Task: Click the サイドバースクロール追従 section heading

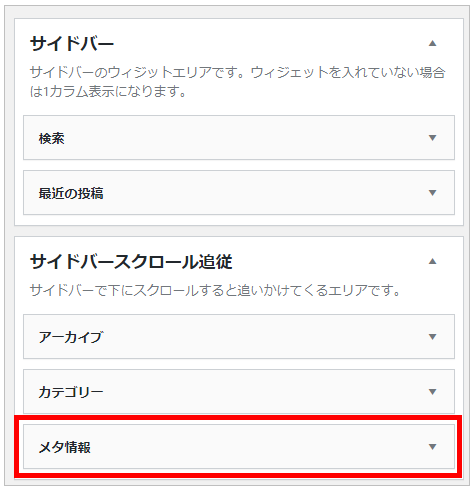Action: click(131, 262)
